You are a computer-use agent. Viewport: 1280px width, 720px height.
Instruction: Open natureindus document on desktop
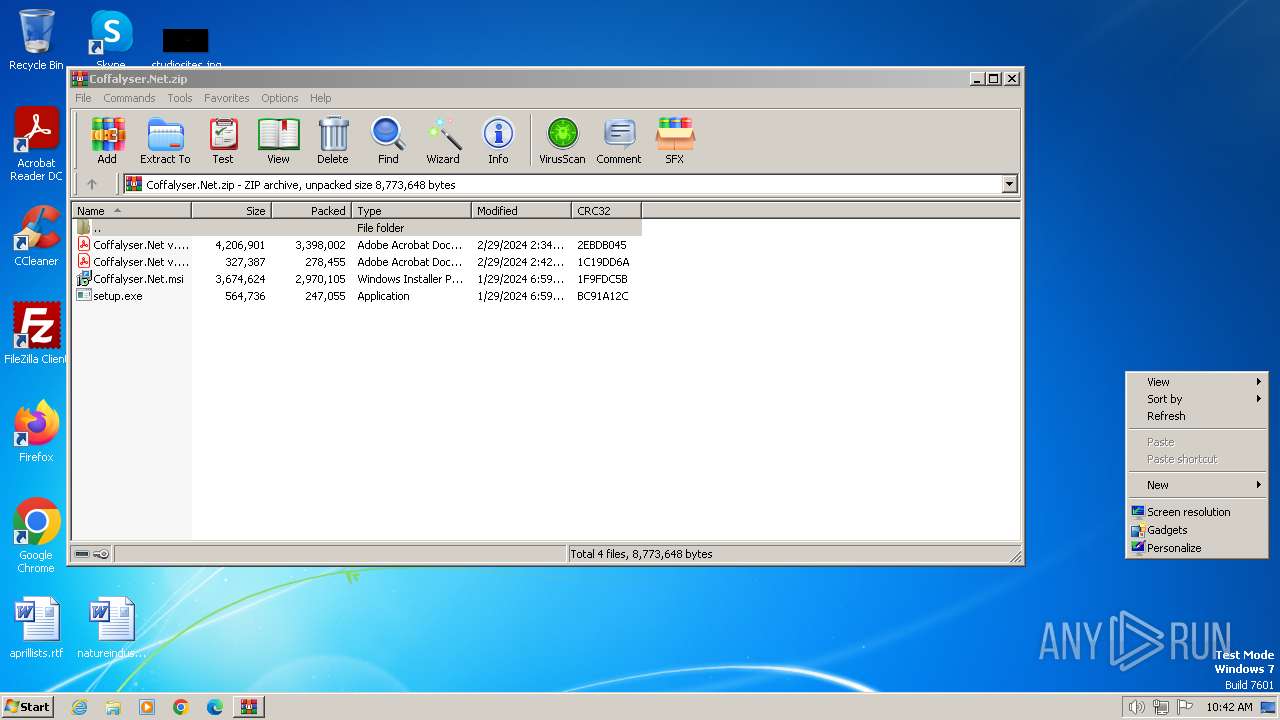111,628
